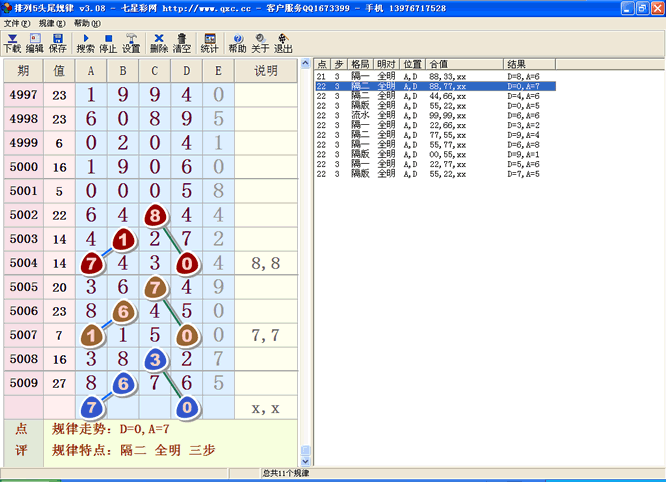Sort by the 点 column header
This screenshot has height=482, width=666.
click(322, 64)
